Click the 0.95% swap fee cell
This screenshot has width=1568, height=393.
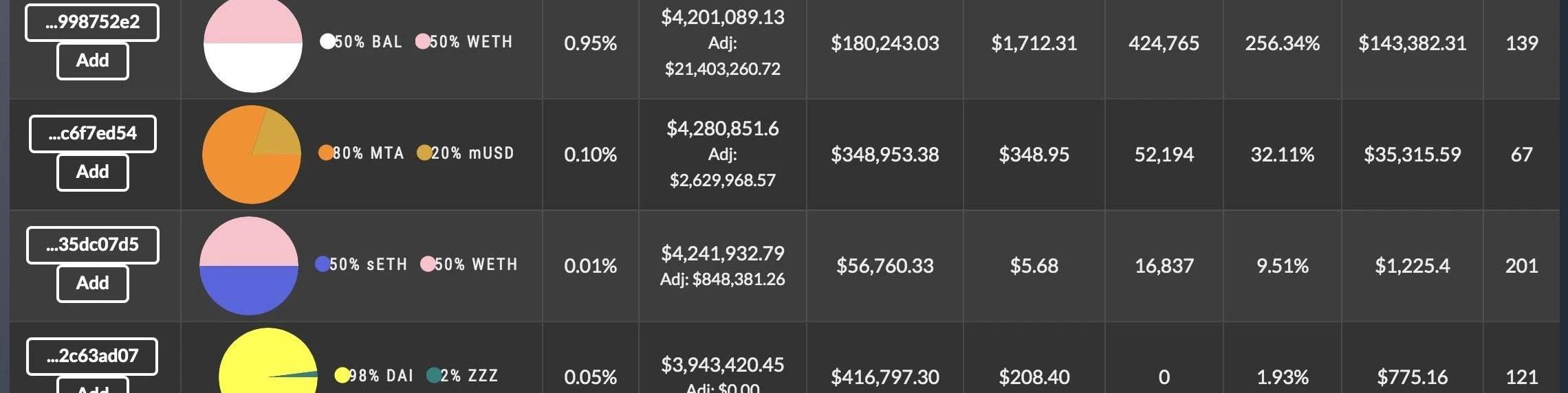click(590, 43)
